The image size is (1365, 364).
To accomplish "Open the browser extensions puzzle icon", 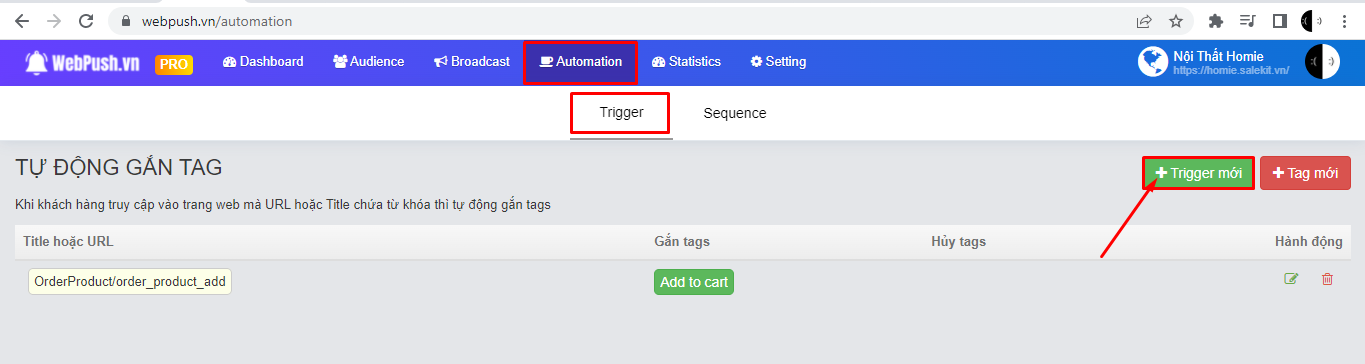I will click(1216, 20).
